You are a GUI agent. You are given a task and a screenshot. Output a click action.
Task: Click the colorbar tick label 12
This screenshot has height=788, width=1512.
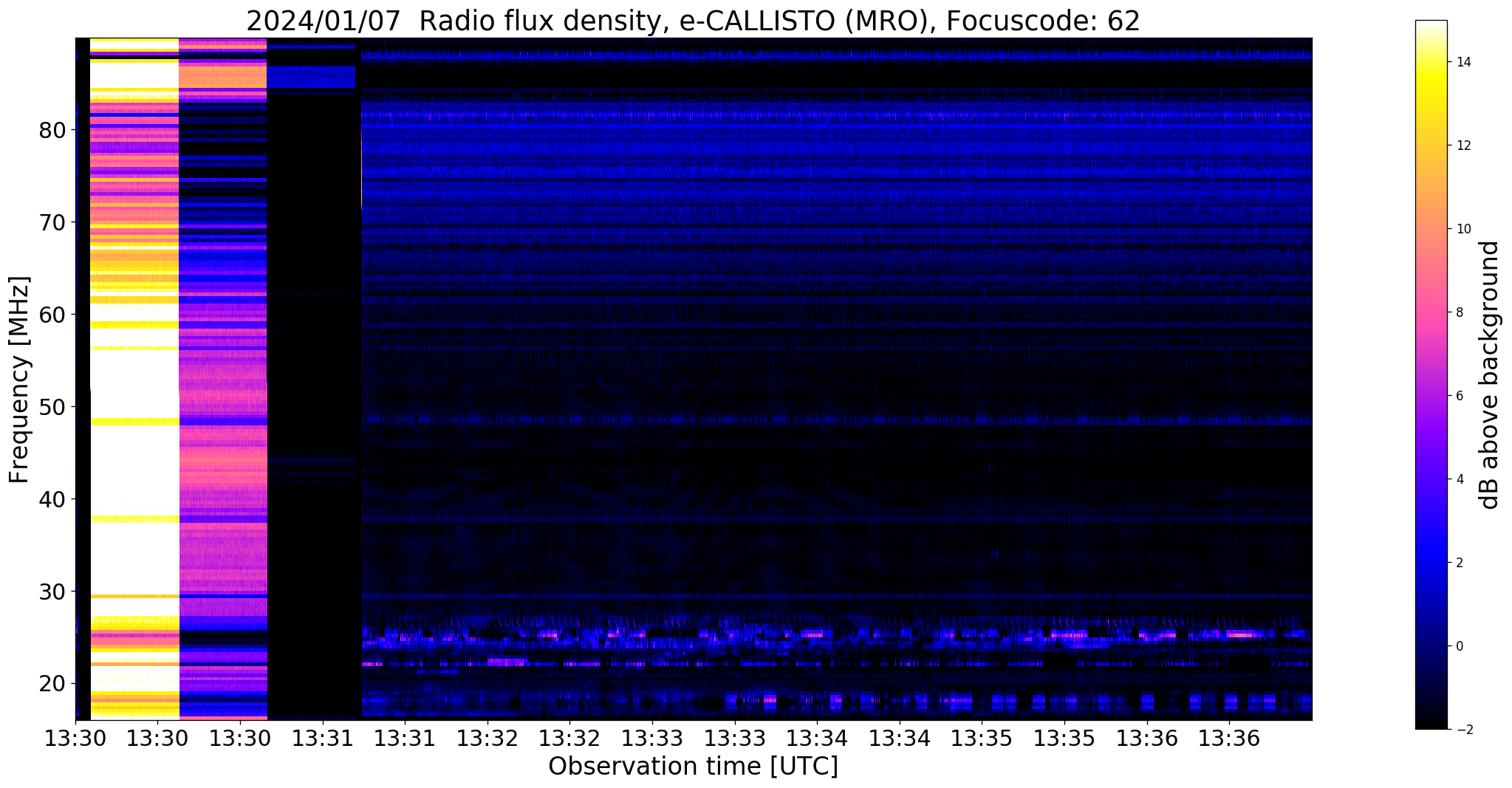(x=1463, y=145)
